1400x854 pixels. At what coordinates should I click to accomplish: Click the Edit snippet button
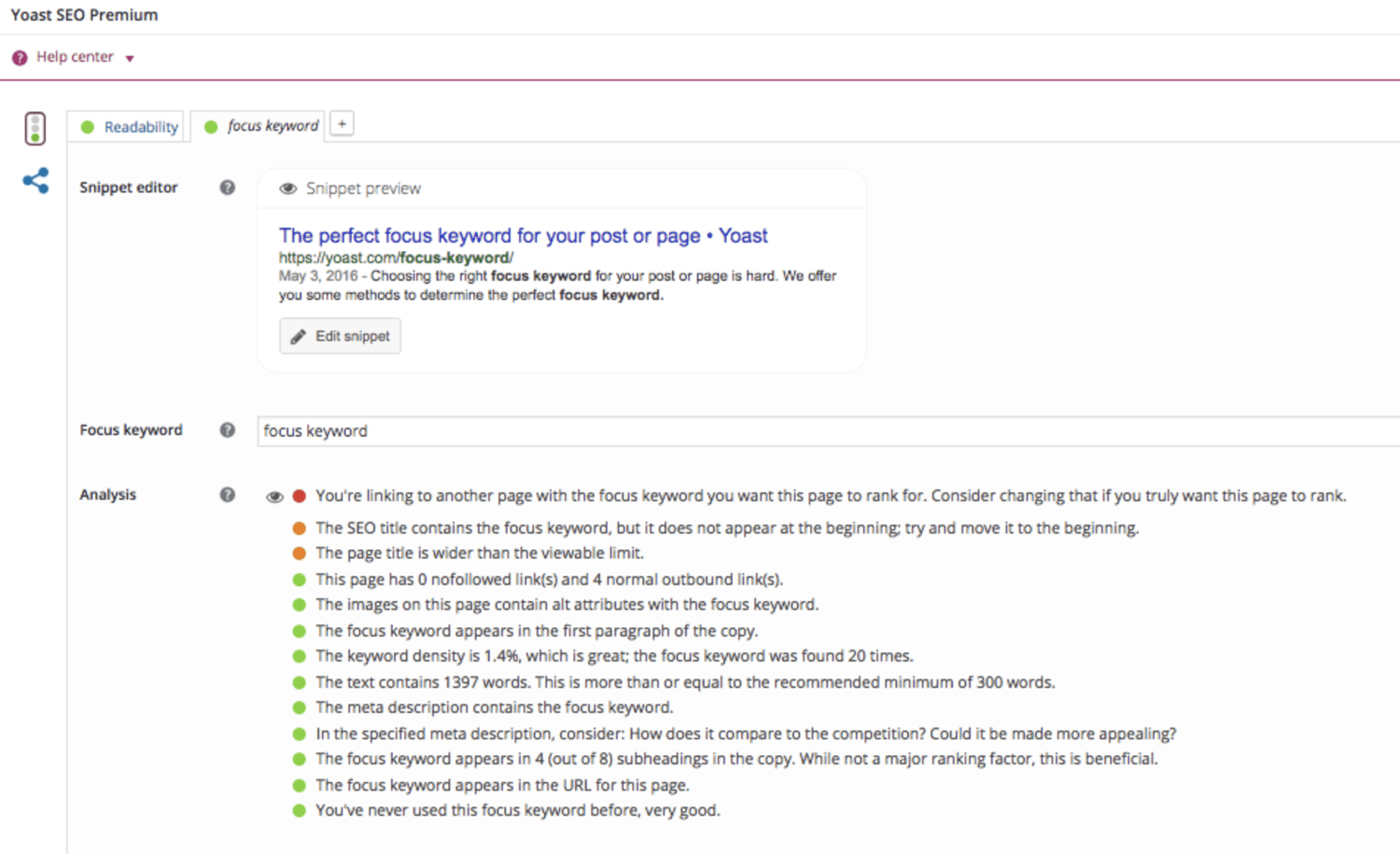(x=340, y=336)
